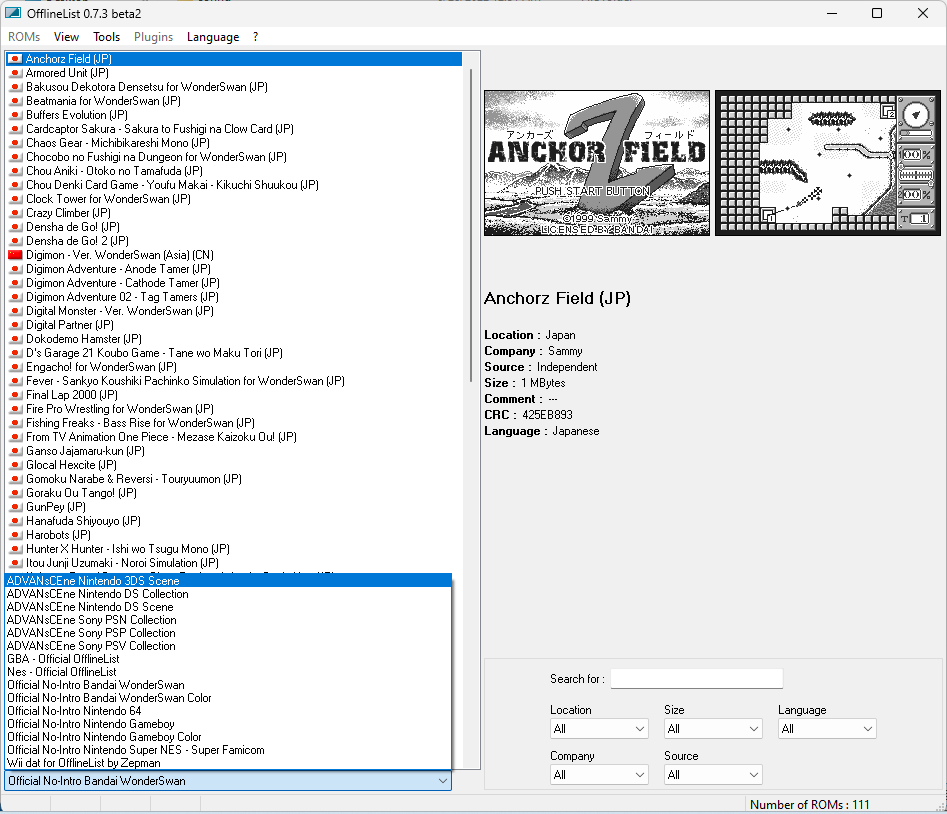
Task: Click the China flag beside Digimon - Ver. WonderSwan (Asia)
Action: tap(15, 255)
